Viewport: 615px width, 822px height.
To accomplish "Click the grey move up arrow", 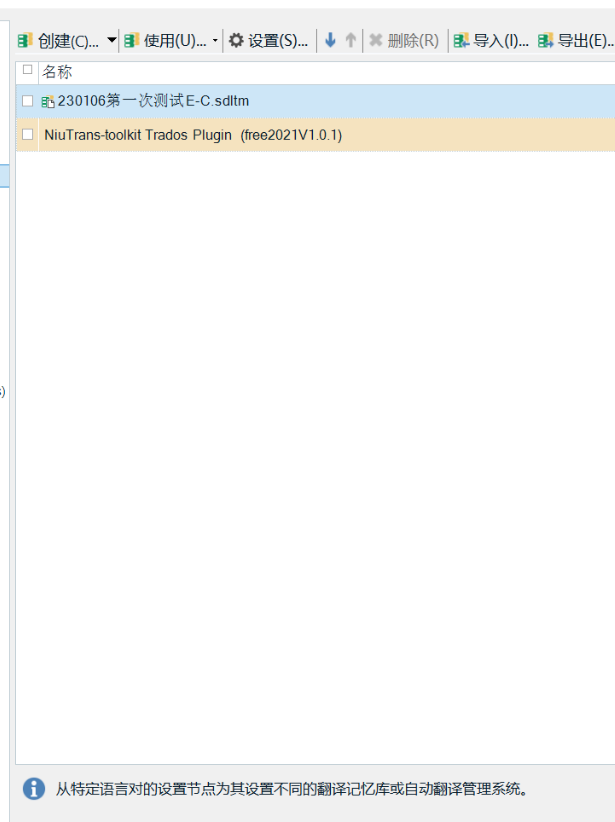I will tap(351, 40).
